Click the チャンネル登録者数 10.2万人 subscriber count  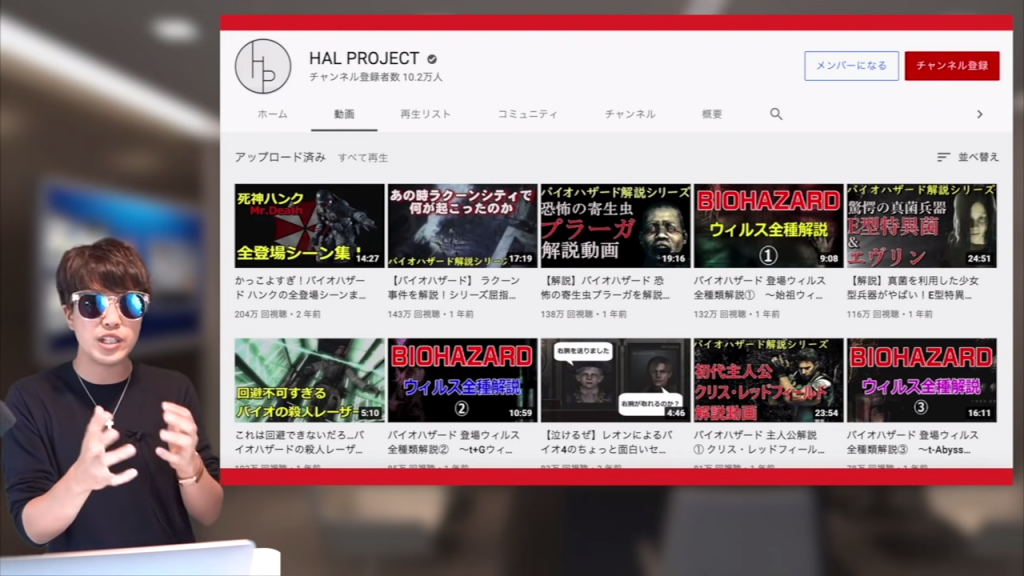pos(376,77)
